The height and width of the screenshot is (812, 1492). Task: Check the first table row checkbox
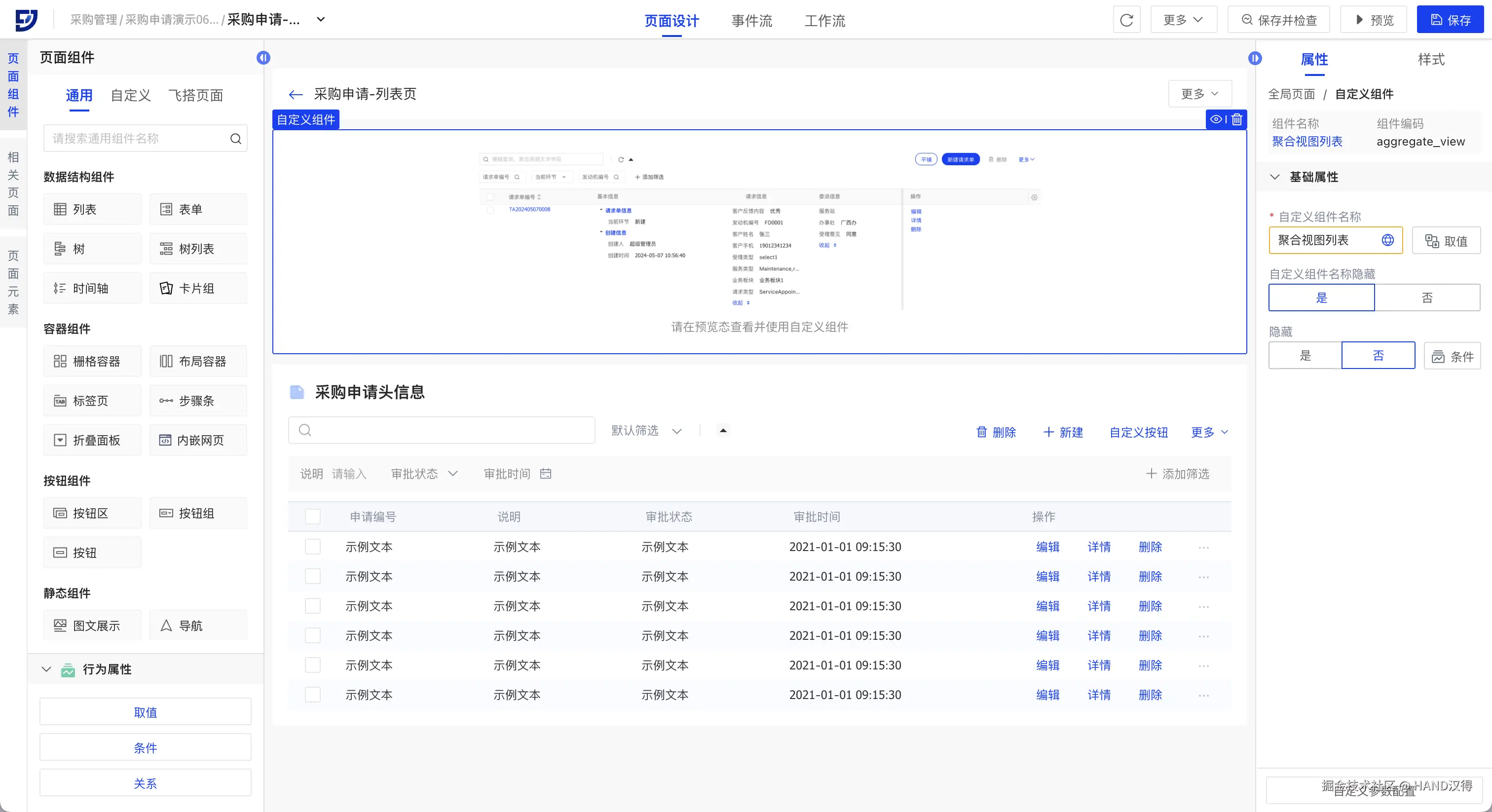coord(313,547)
